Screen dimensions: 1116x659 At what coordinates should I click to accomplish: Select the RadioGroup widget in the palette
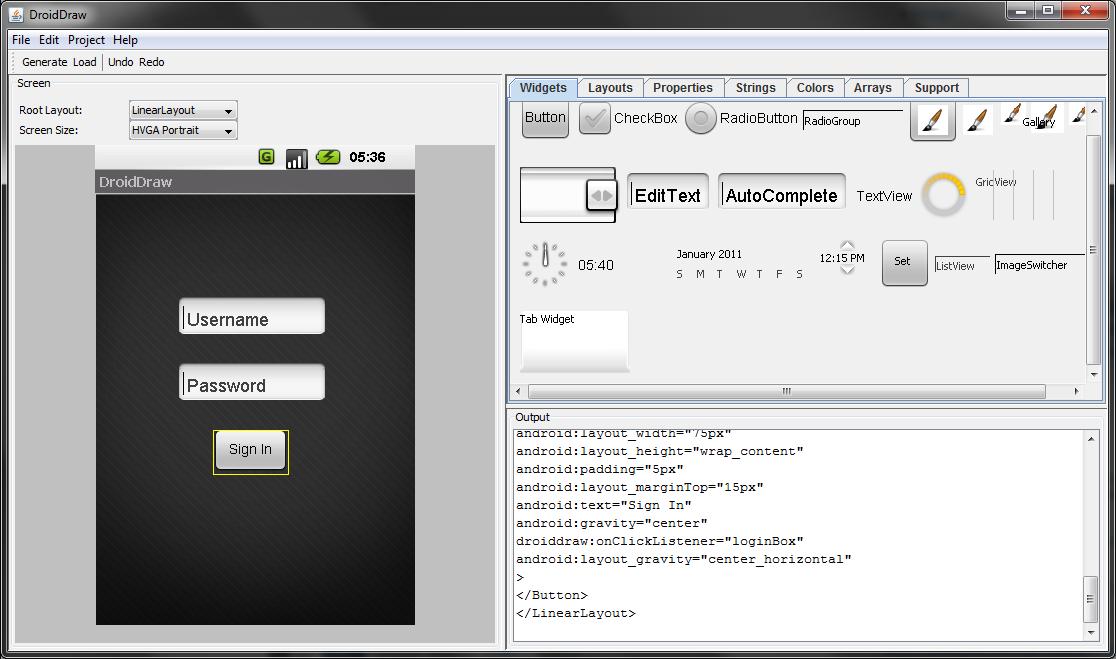853,120
